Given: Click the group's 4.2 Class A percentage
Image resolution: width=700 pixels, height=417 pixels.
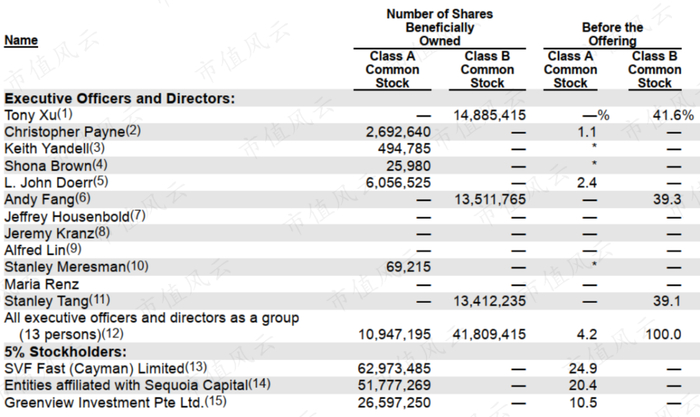Looking at the screenshot, I should [x=587, y=334].
